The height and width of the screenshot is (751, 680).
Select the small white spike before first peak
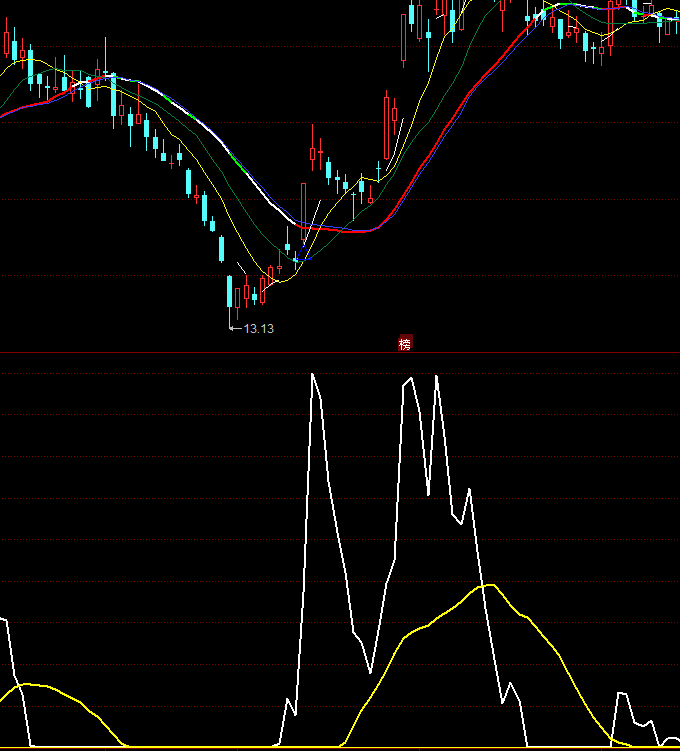click(x=290, y=700)
